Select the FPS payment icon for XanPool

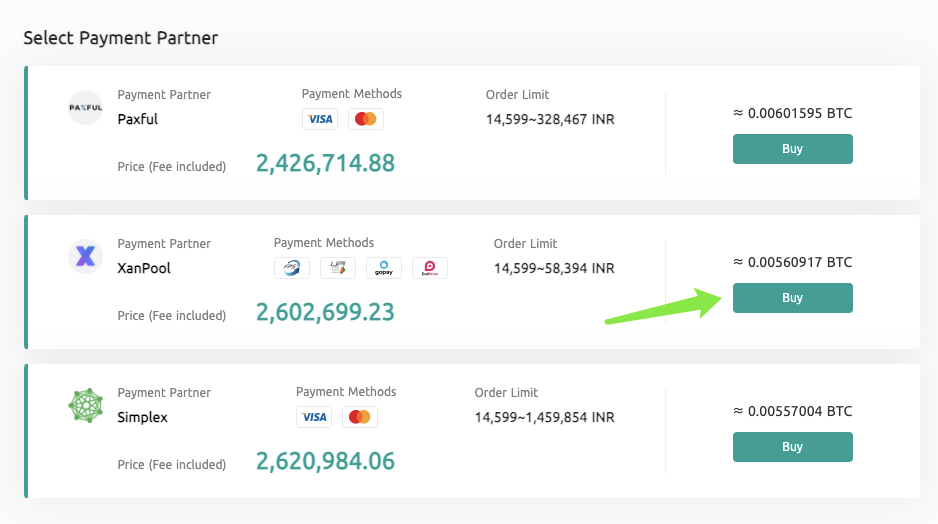point(292,268)
